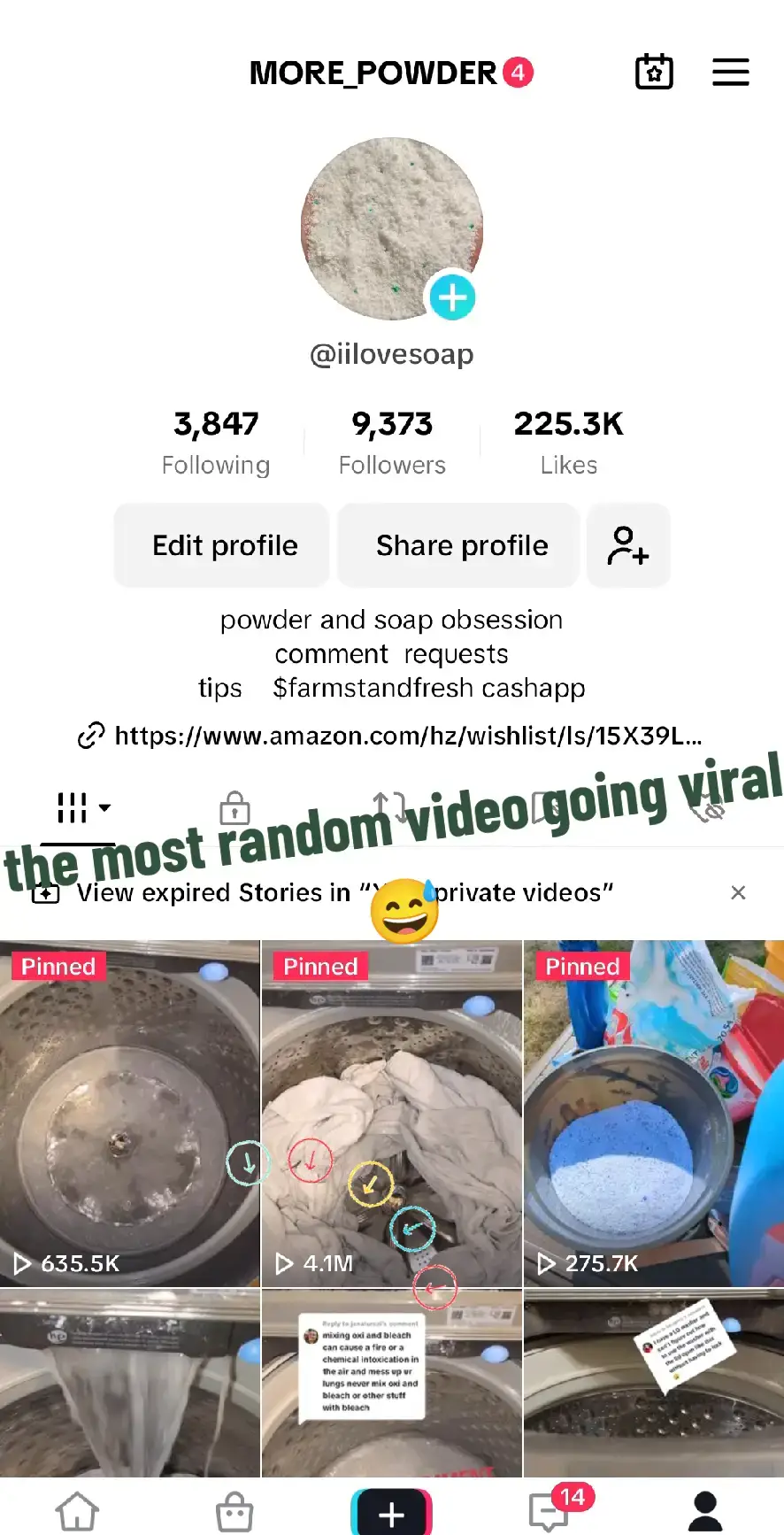
Task: Switch to the private videos lock tab
Action: [234, 807]
